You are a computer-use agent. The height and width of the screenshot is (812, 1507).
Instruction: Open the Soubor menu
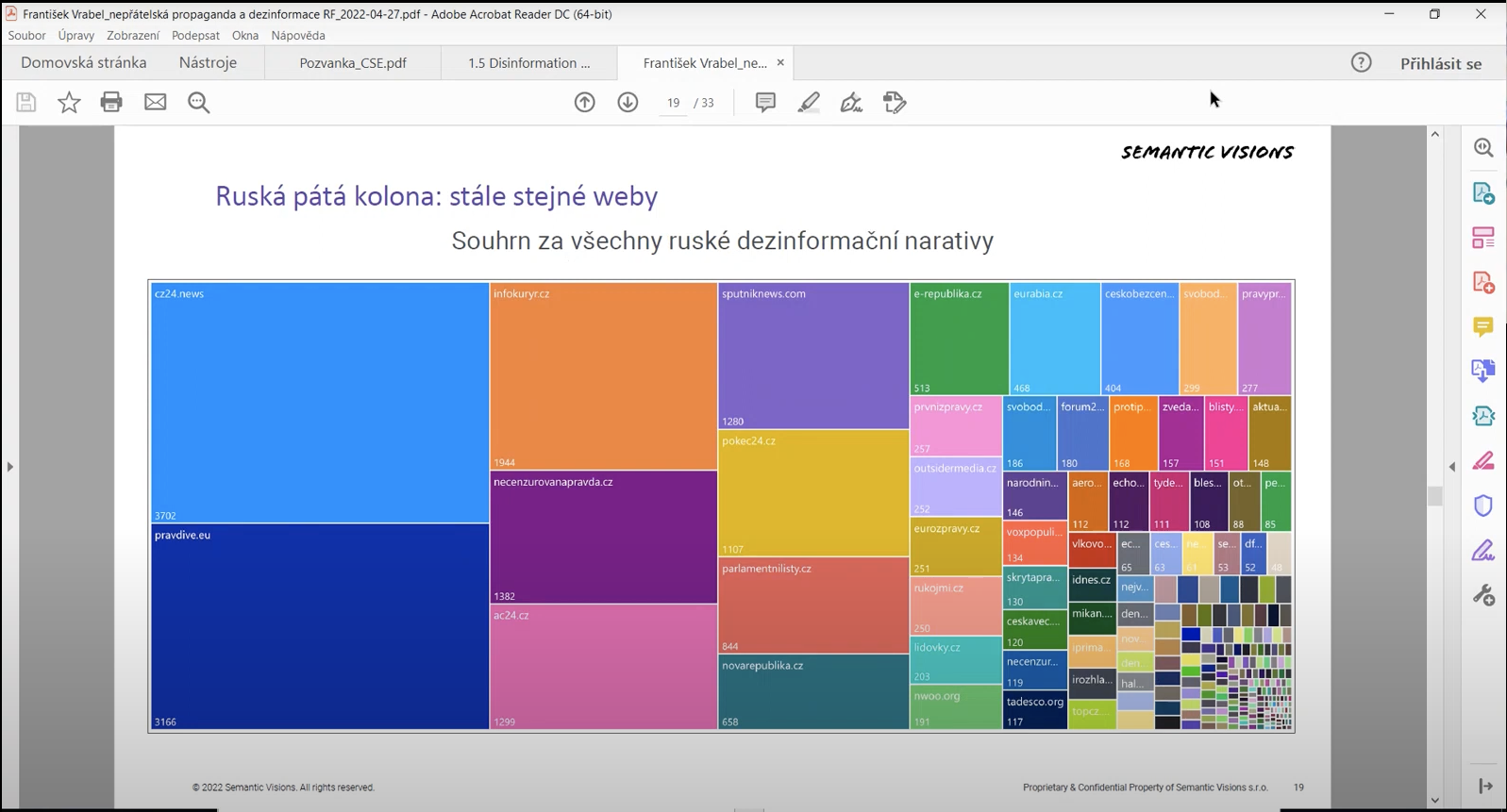[26, 36]
